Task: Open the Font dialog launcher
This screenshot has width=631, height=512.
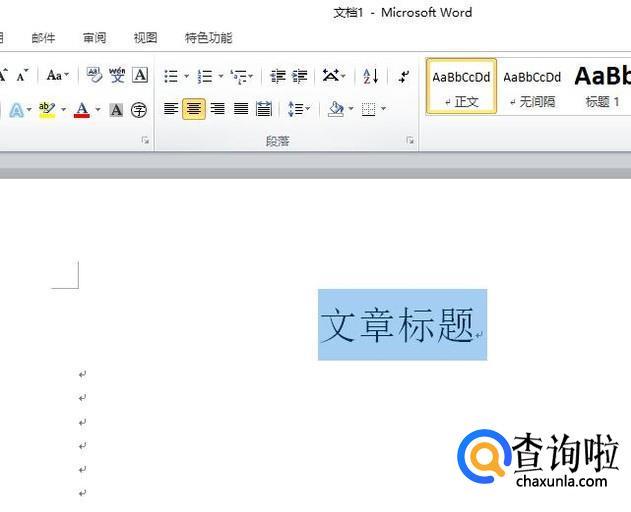Action: pyautogui.click(x=145, y=140)
